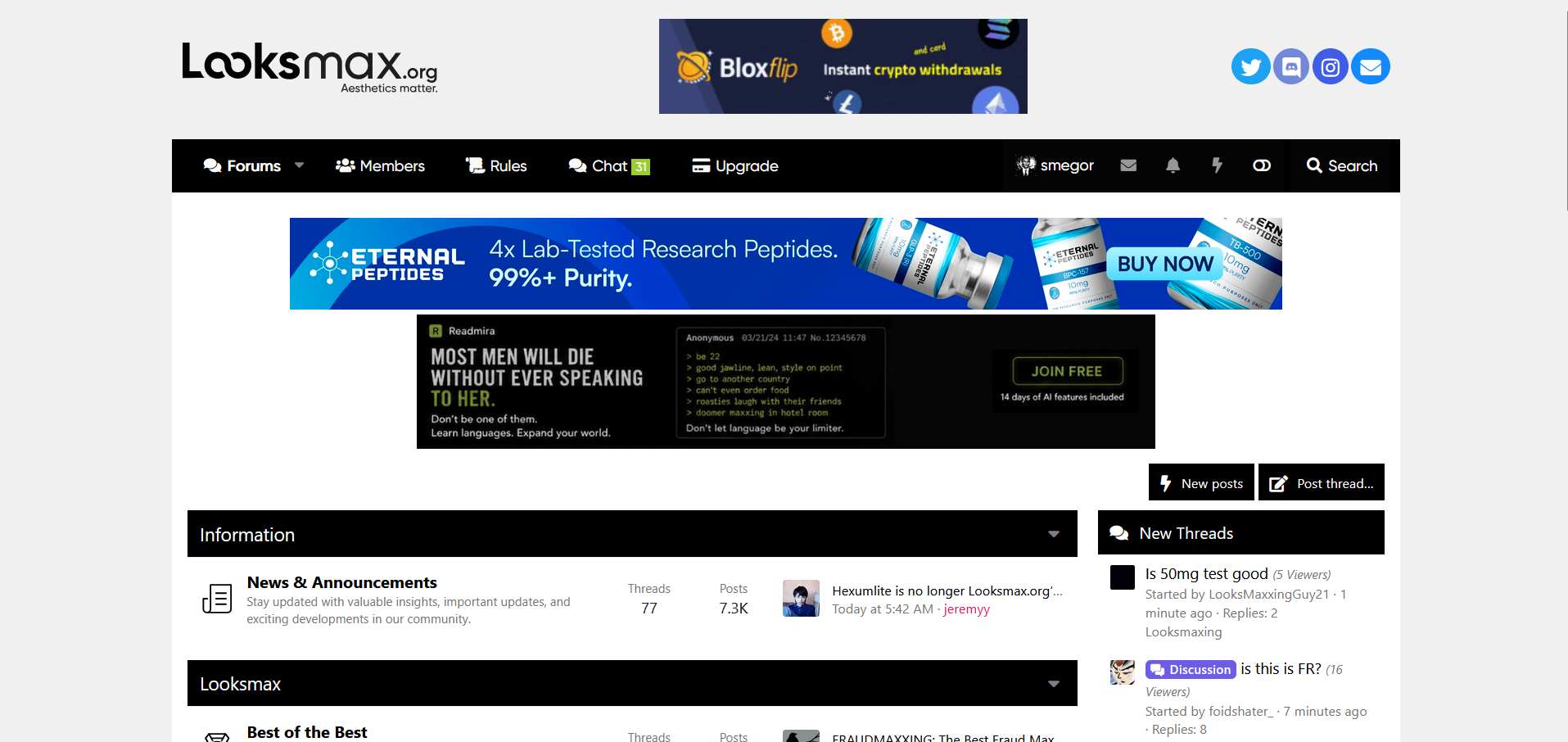
Task: Open the Instagram social icon
Action: (1331, 66)
